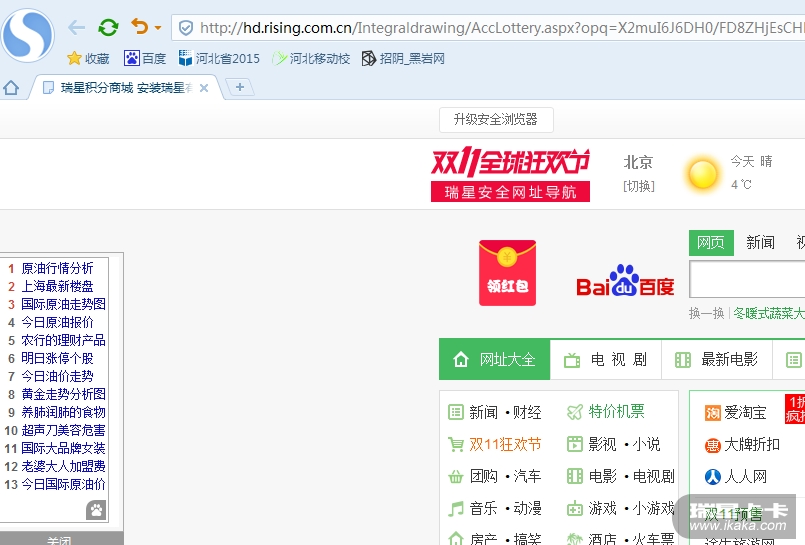Open the 冬暖式蔬菜大 suggestion link
Image resolution: width=805 pixels, height=545 pixels.
tap(769, 313)
